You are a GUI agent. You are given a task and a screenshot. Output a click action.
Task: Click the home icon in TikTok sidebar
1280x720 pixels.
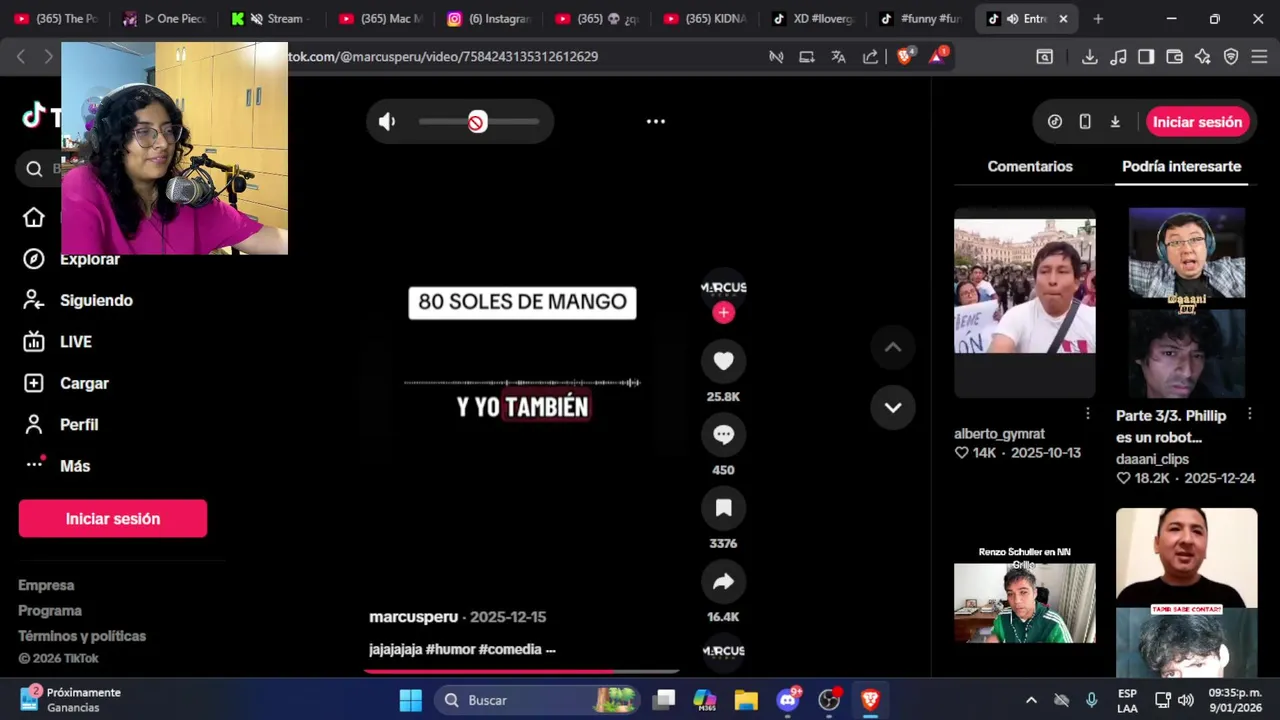click(34, 218)
